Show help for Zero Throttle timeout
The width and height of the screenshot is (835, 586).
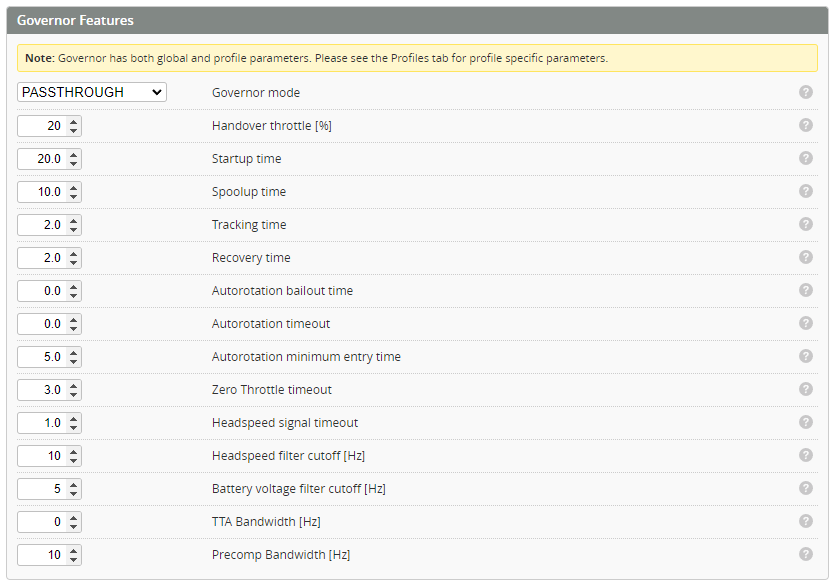[806, 389]
